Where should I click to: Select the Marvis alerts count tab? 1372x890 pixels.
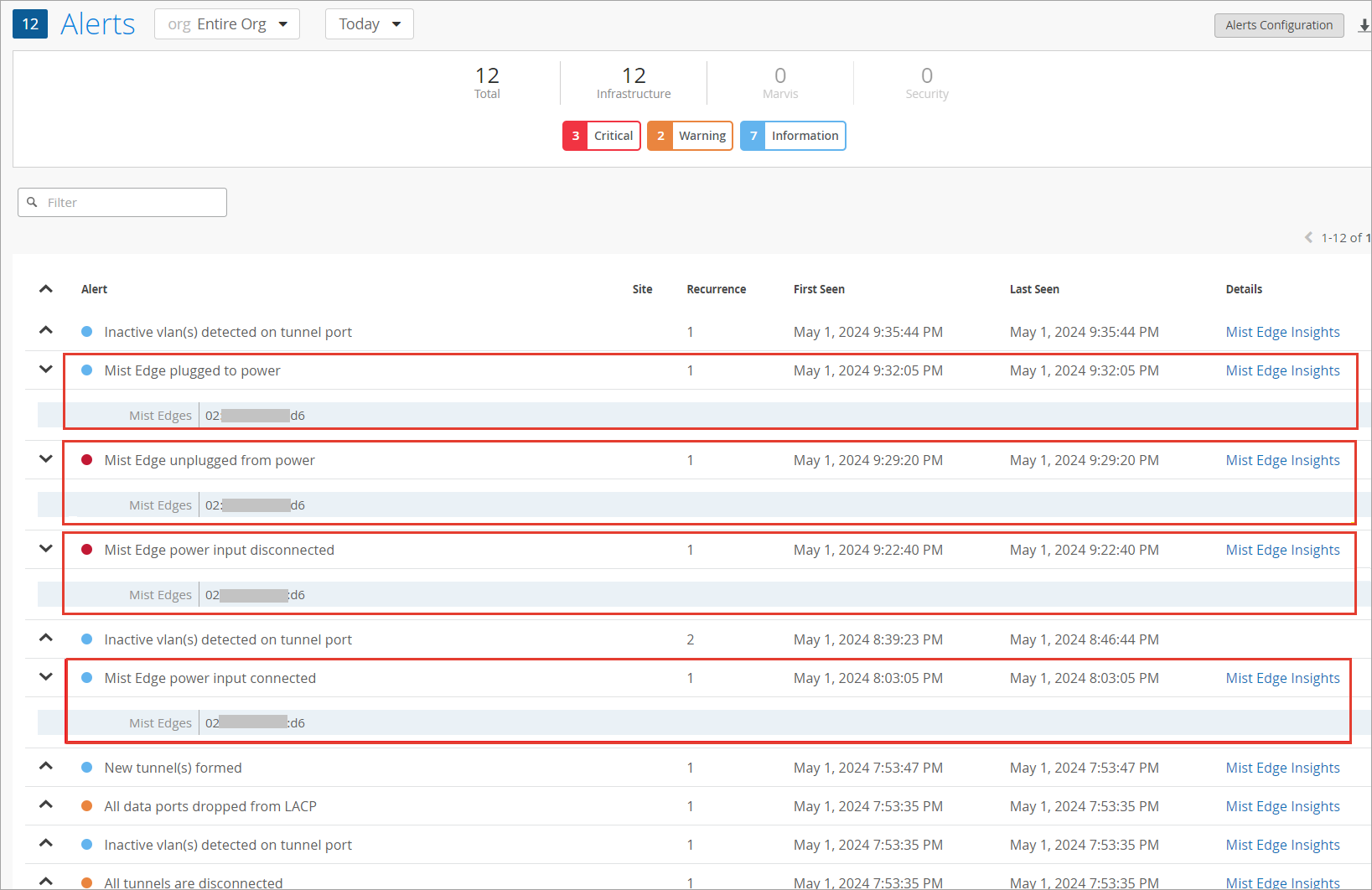coord(780,82)
